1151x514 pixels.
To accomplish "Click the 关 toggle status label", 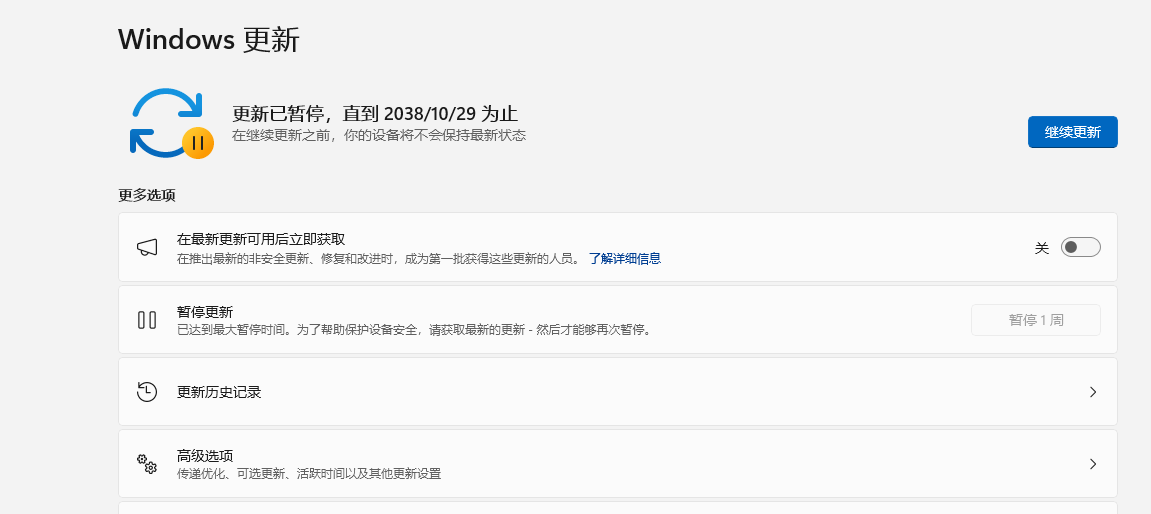I will tap(1042, 248).
